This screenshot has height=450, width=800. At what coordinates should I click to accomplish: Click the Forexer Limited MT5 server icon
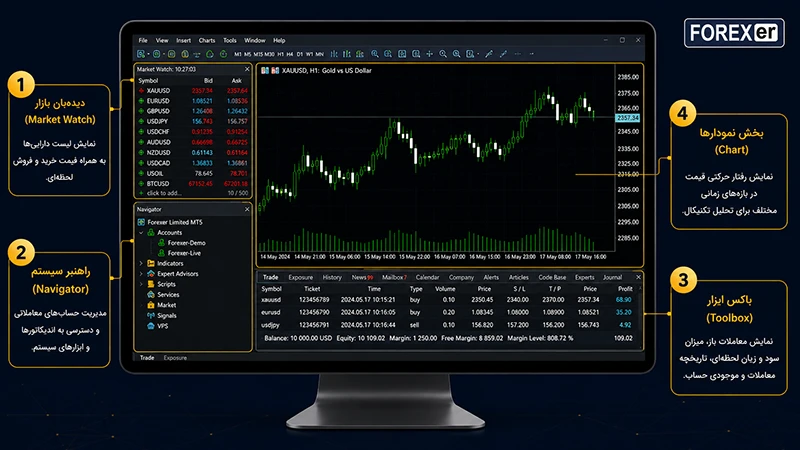[141, 222]
